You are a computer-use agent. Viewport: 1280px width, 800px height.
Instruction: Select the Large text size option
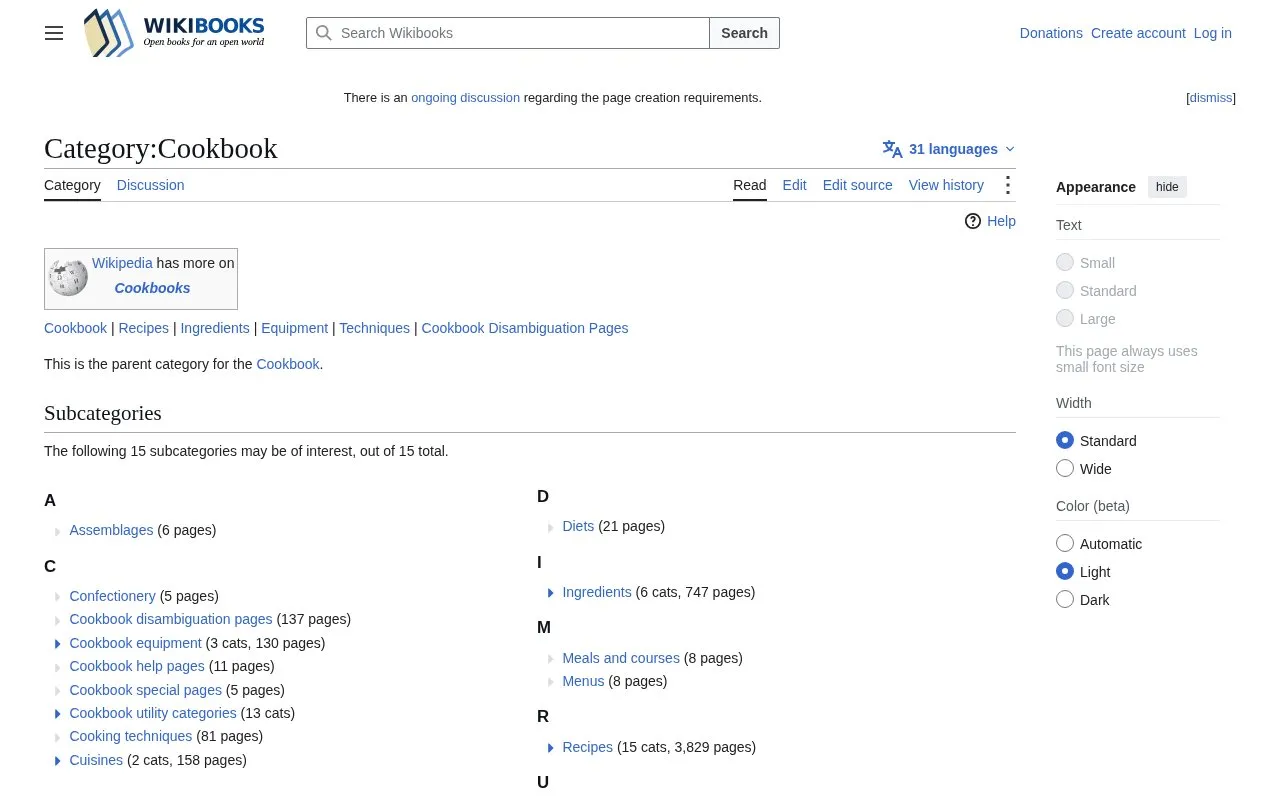tap(1065, 318)
